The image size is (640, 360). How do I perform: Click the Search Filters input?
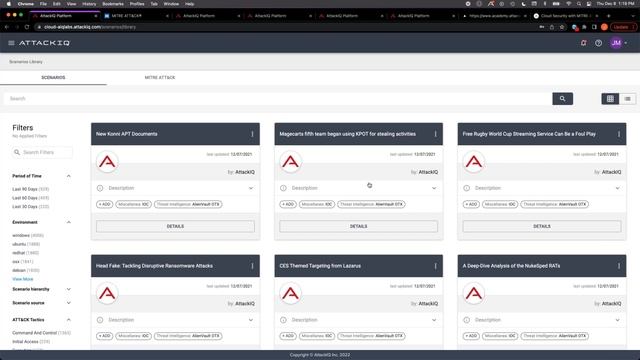click(42, 152)
